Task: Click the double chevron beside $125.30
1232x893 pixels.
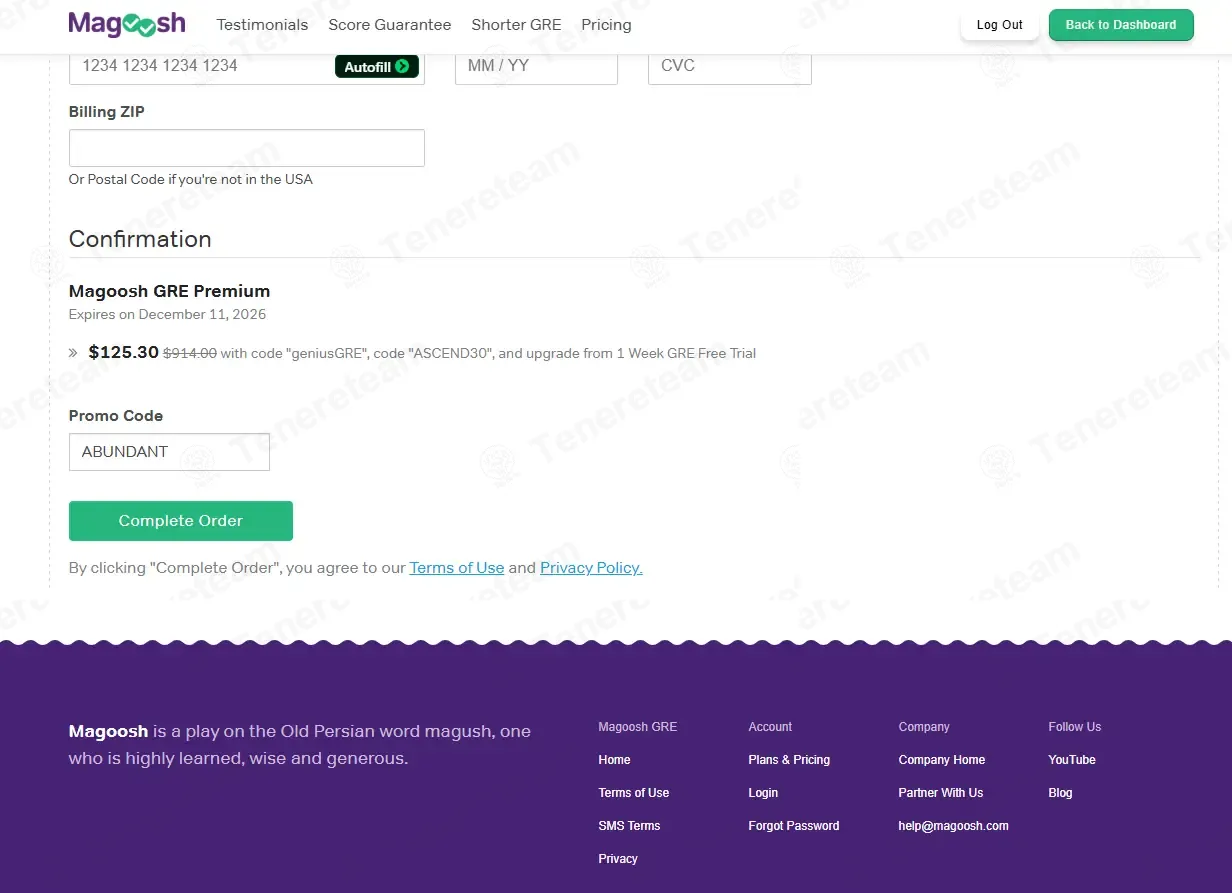Action: click(x=73, y=353)
